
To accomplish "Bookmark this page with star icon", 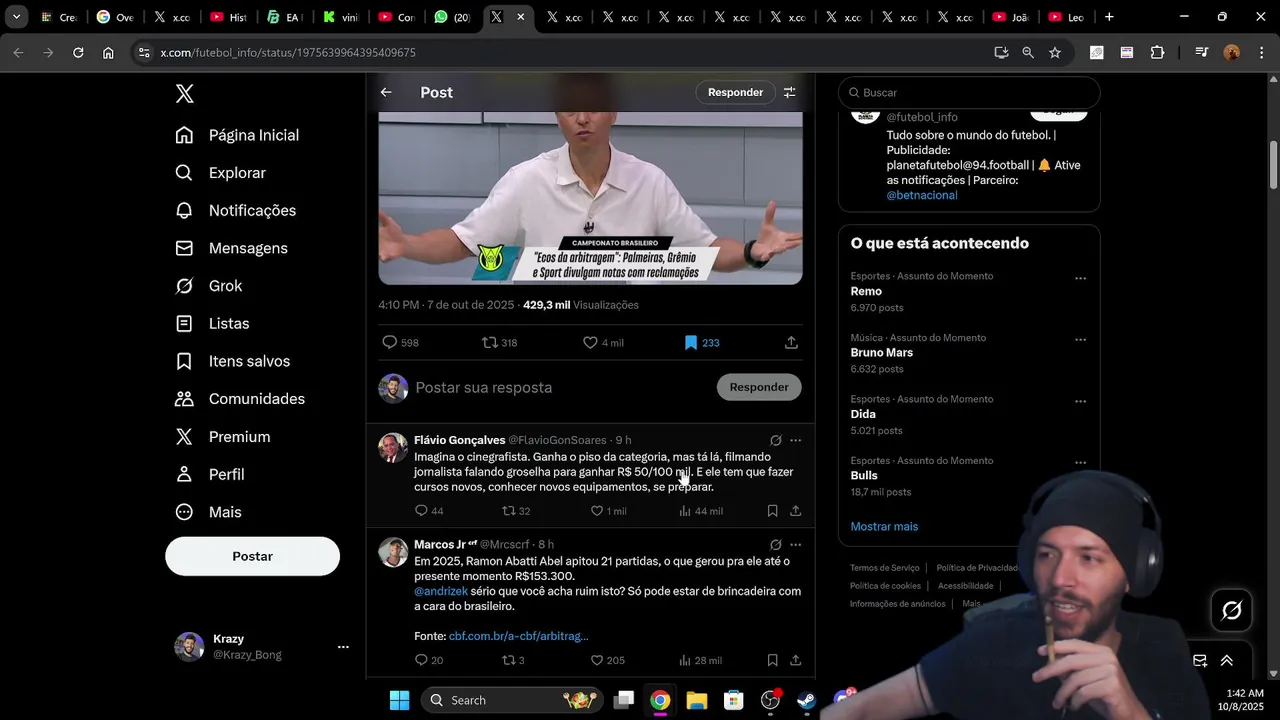I will click(1055, 53).
